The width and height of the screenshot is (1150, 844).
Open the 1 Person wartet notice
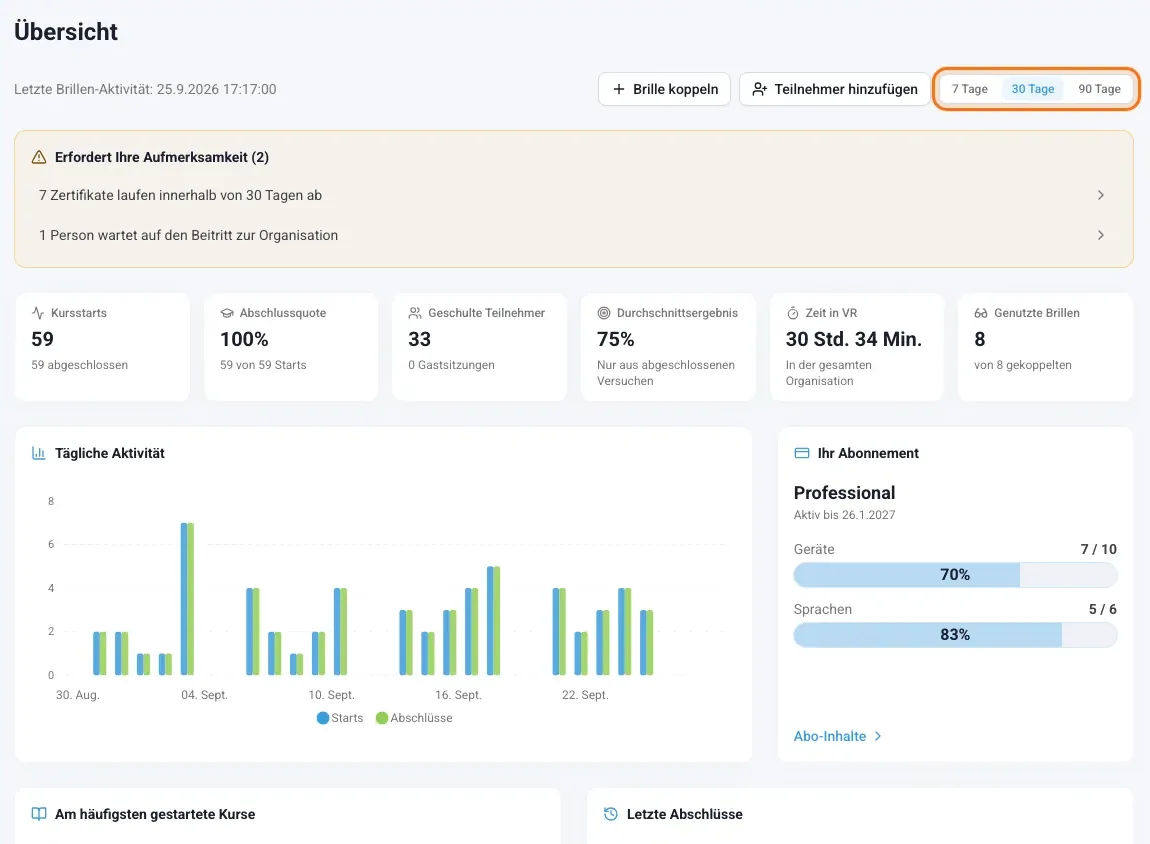[x=574, y=235]
